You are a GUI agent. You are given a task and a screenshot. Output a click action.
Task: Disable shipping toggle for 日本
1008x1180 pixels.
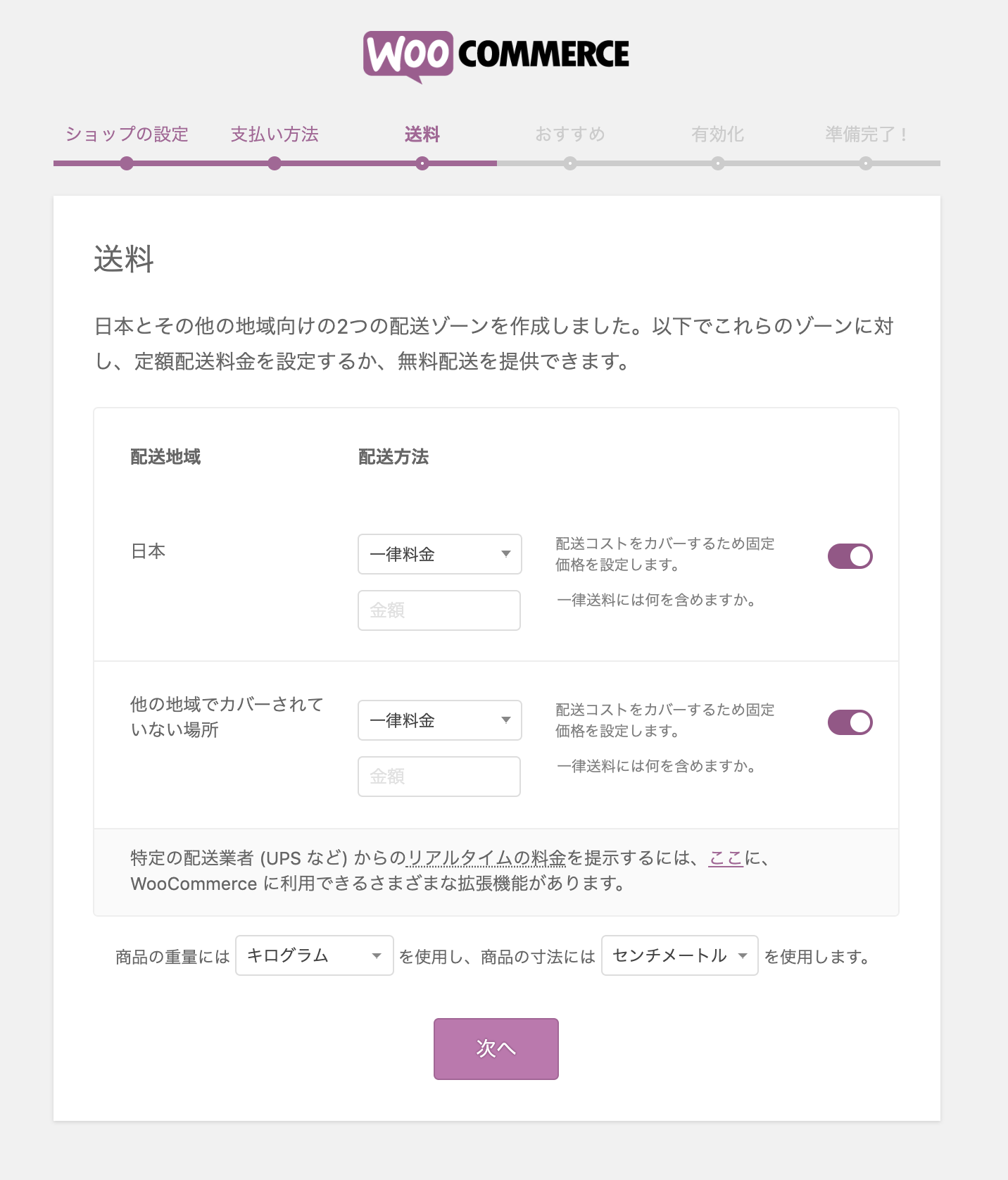pyautogui.click(x=850, y=556)
